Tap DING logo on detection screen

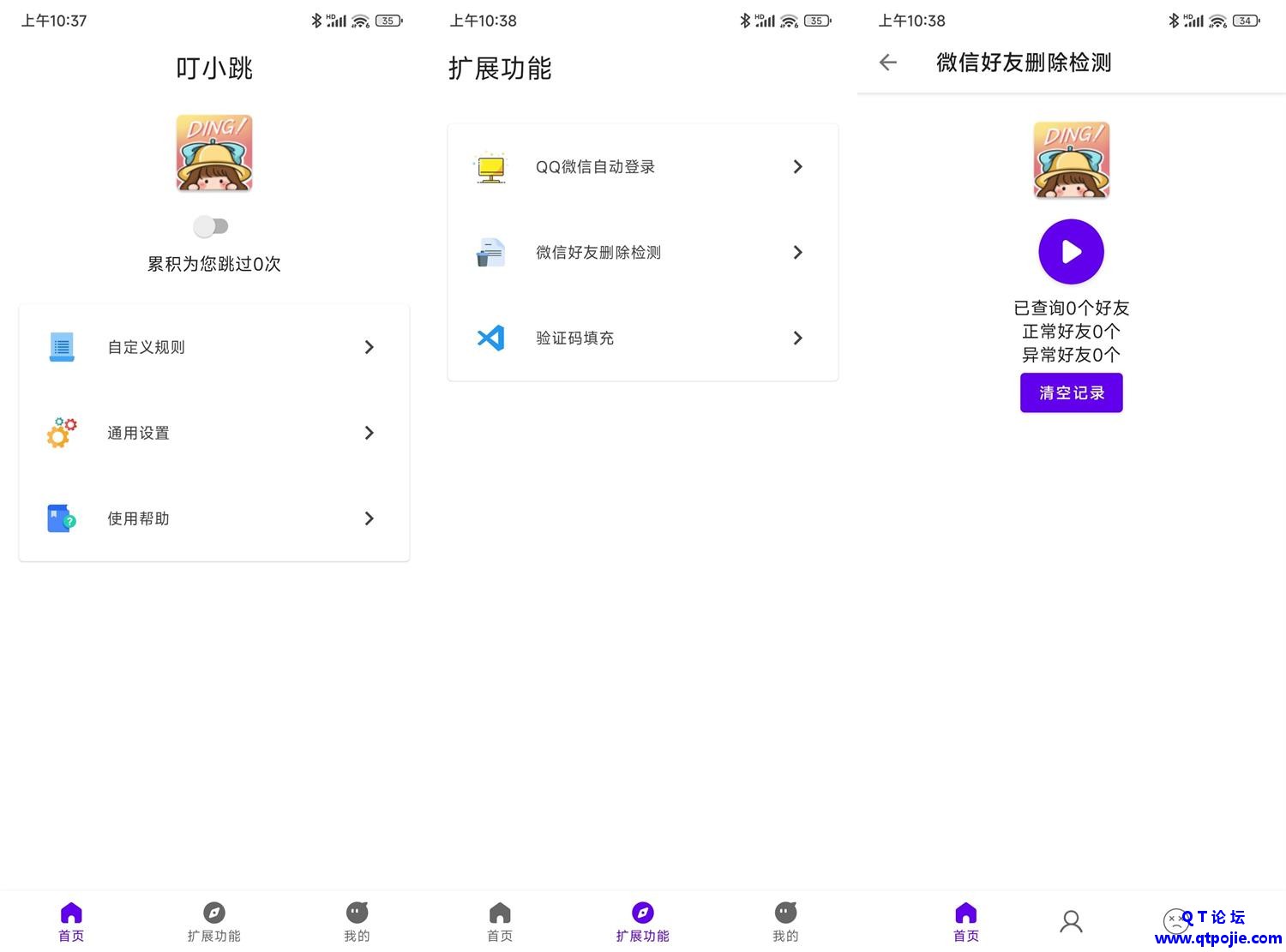1072,159
